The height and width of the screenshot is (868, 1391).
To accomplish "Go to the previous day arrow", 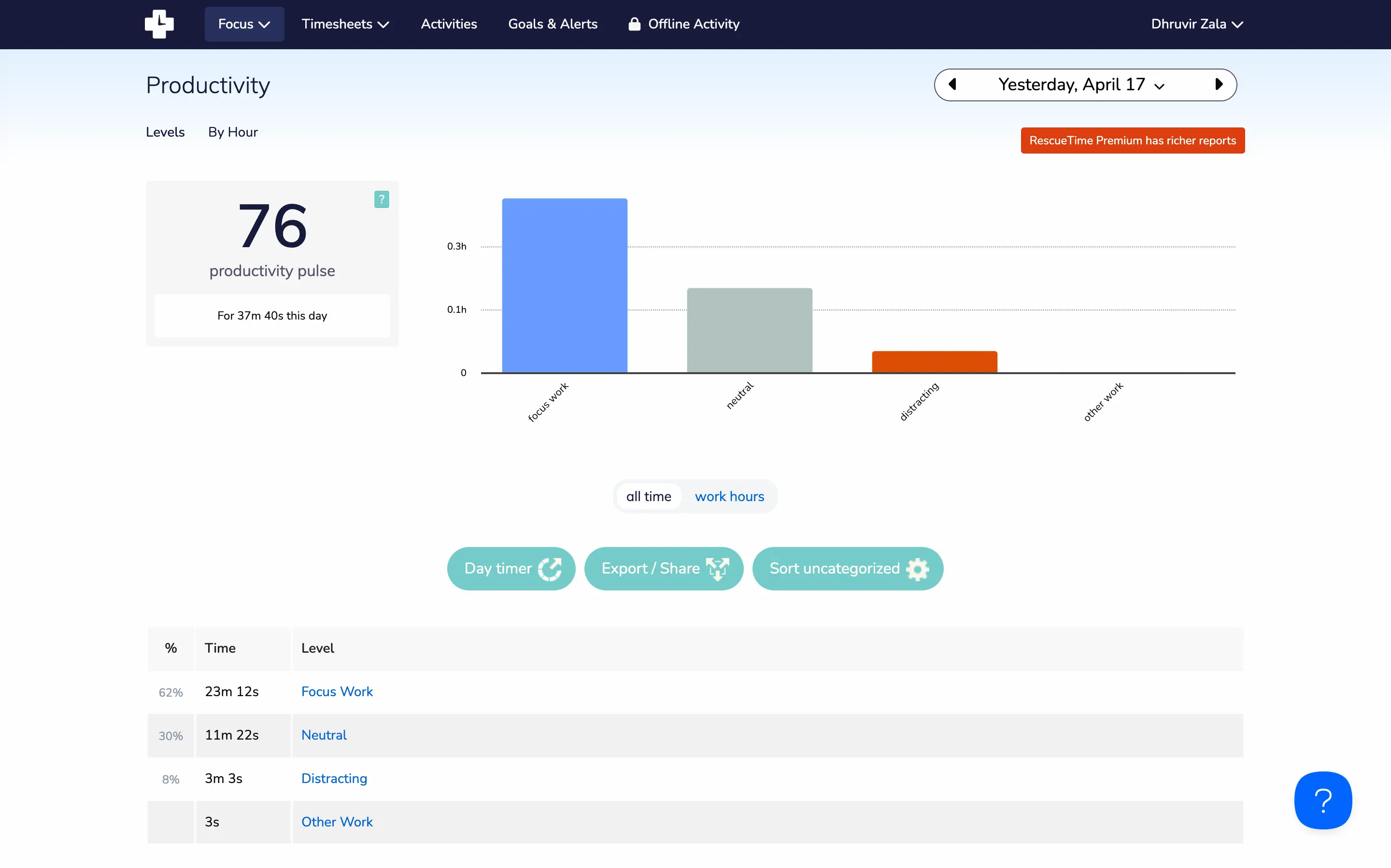I will pyautogui.click(x=952, y=84).
